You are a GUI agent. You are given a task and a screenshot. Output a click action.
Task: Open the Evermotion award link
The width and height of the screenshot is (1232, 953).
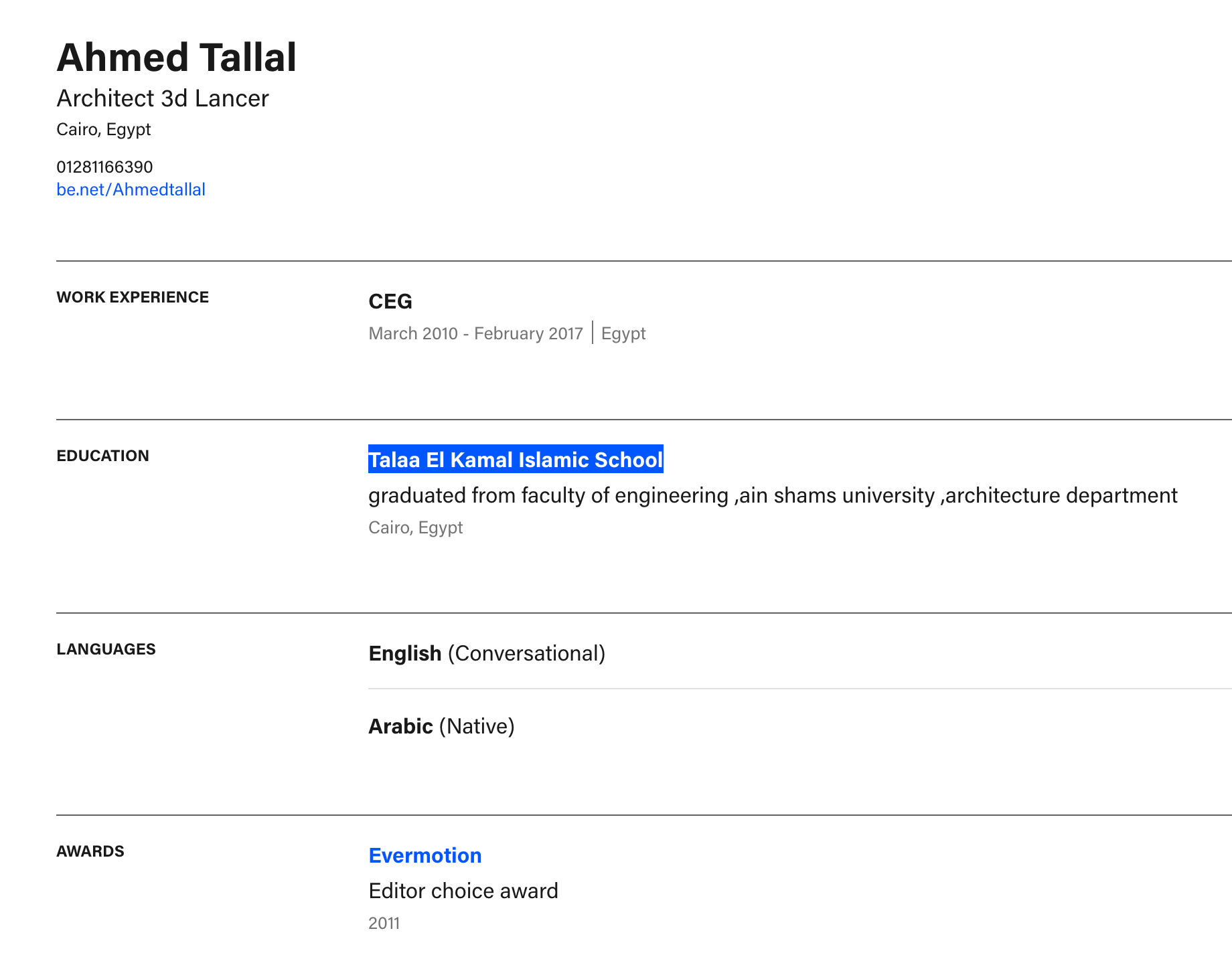pyautogui.click(x=425, y=855)
